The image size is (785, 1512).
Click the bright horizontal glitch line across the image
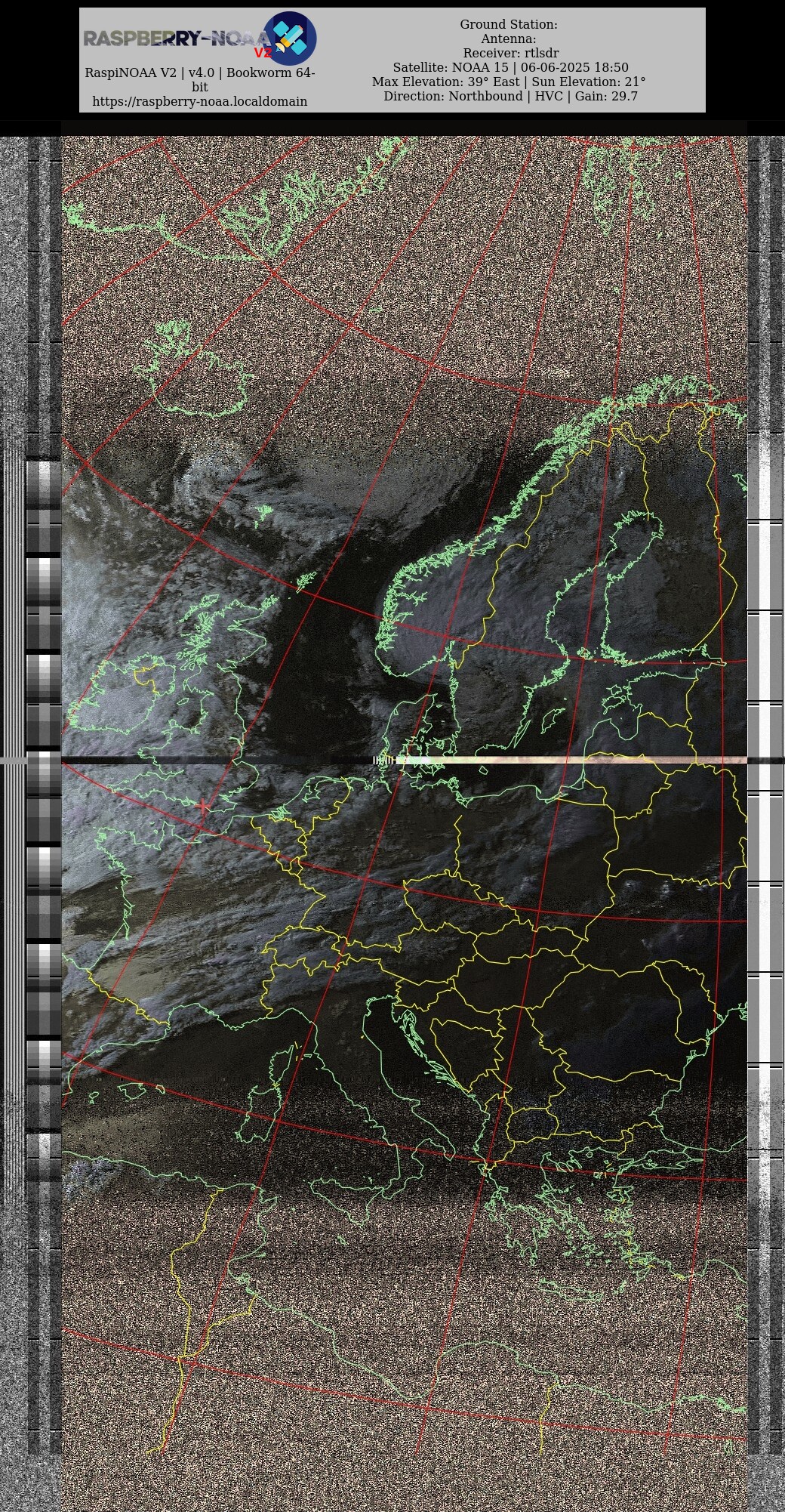coord(559,760)
